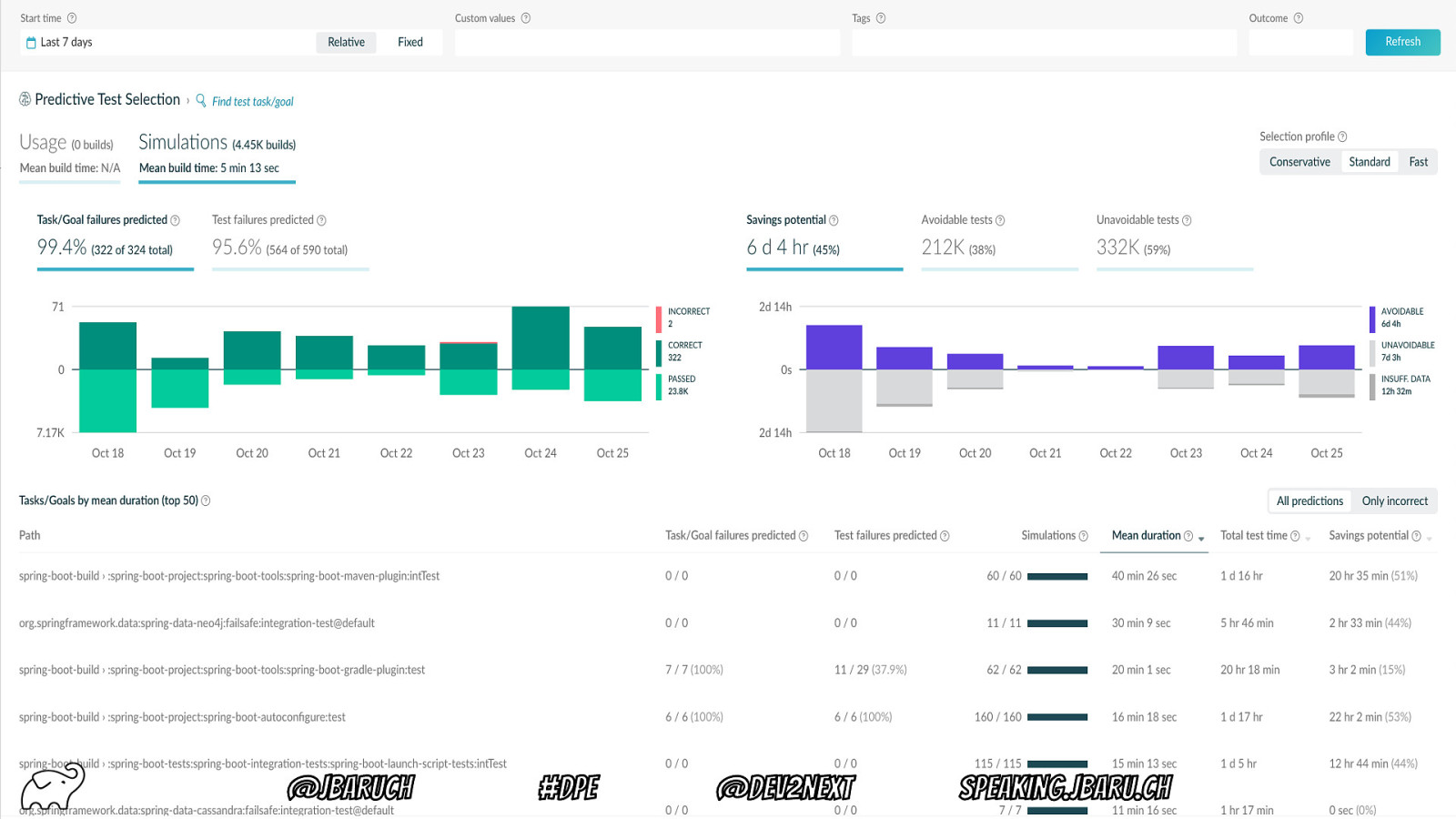This screenshot has height=819, width=1456.
Task: Choose the Fast selection profile
Action: click(1419, 162)
